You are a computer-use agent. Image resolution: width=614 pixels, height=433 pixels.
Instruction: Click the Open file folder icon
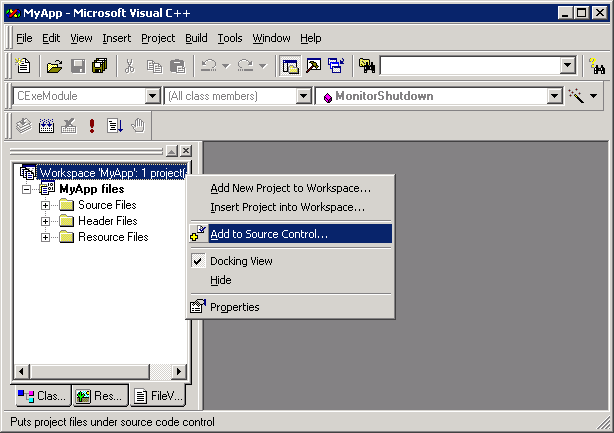[x=54, y=66]
